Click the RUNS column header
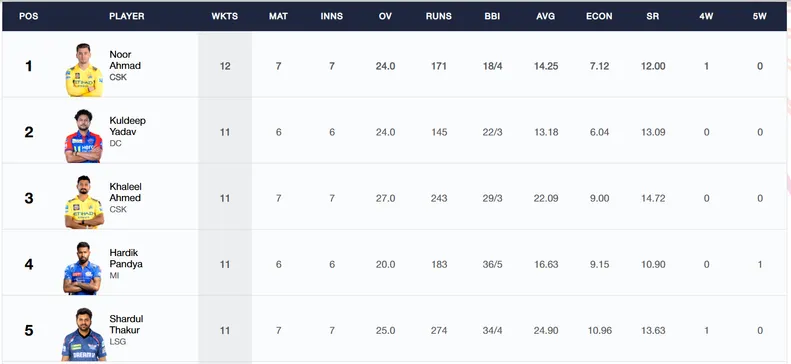 point(439,16)
